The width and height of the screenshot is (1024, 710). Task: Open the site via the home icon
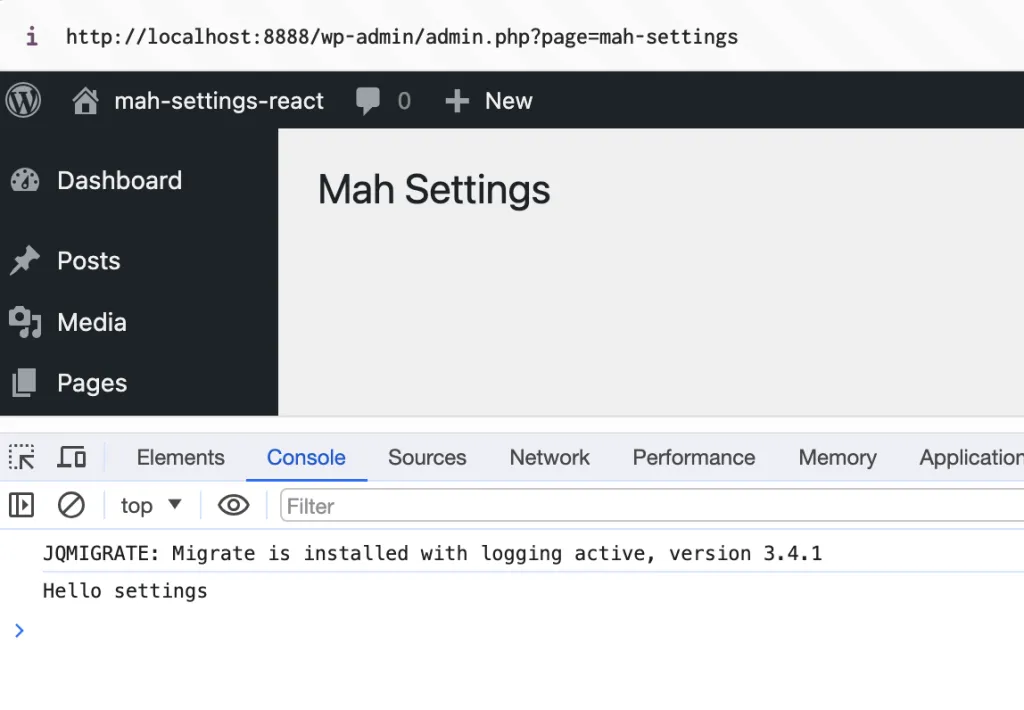click(x=85, y=100)
